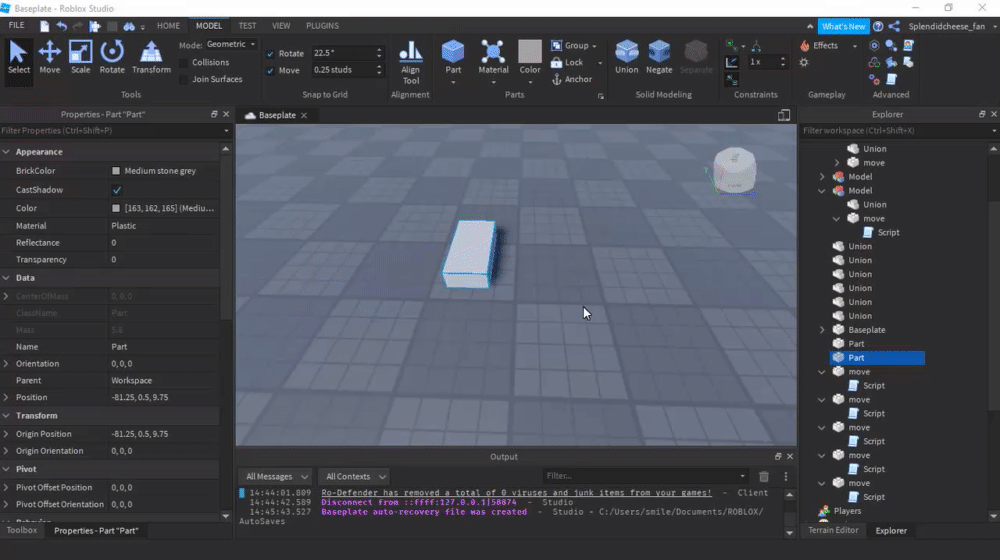Open the Geometric mode dropdown
The height and width of the screenshot is (560, 1000).
tap(231, 45)
